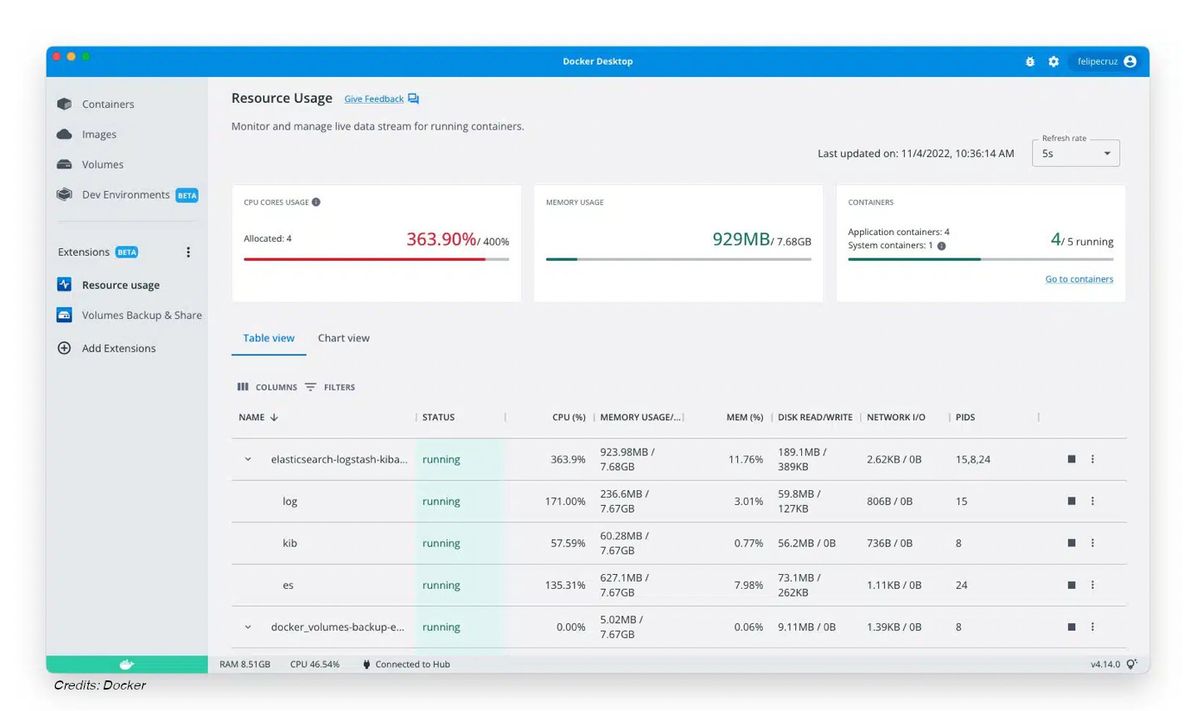1200x711 pixels.
Task: Click the Give Feedback link
Action: (374, 99)
